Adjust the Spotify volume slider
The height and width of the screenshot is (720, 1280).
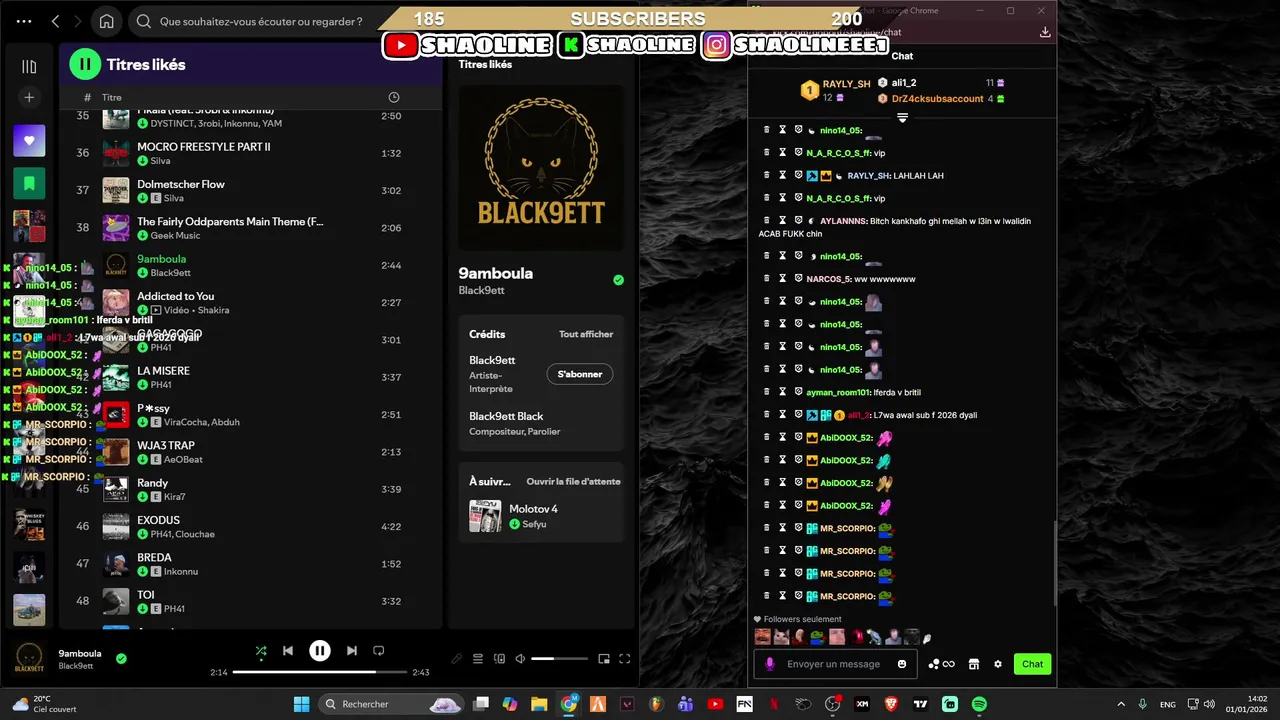559,659
